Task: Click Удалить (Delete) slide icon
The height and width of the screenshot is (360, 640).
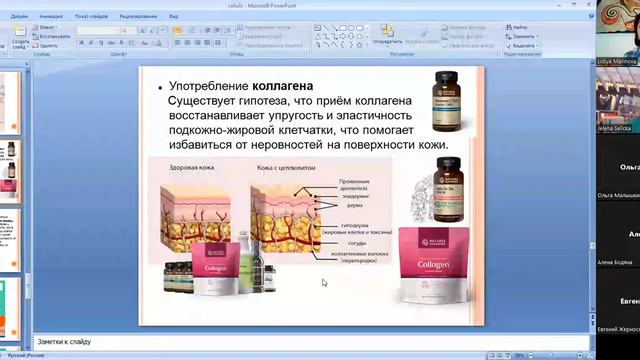Action: (x=36, y=46)
